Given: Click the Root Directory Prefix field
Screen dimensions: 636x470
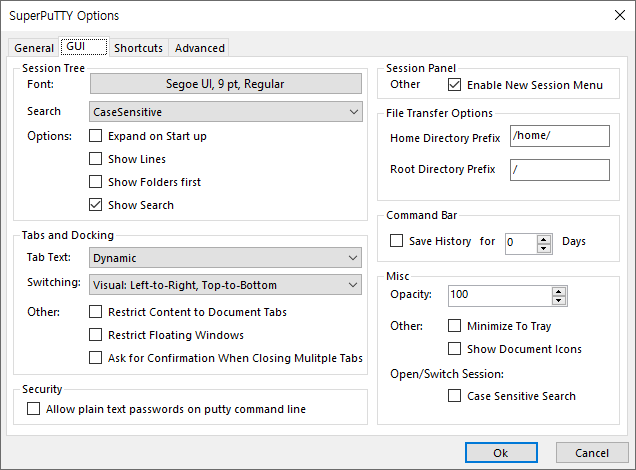Looking at the screenshot, I should [560, 170].
